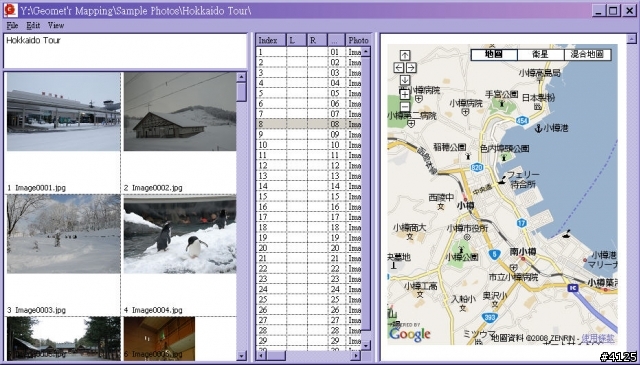This screenshot has height=365, width=640.
Task: Click the R column header
Action: click(x=318, y=40)
